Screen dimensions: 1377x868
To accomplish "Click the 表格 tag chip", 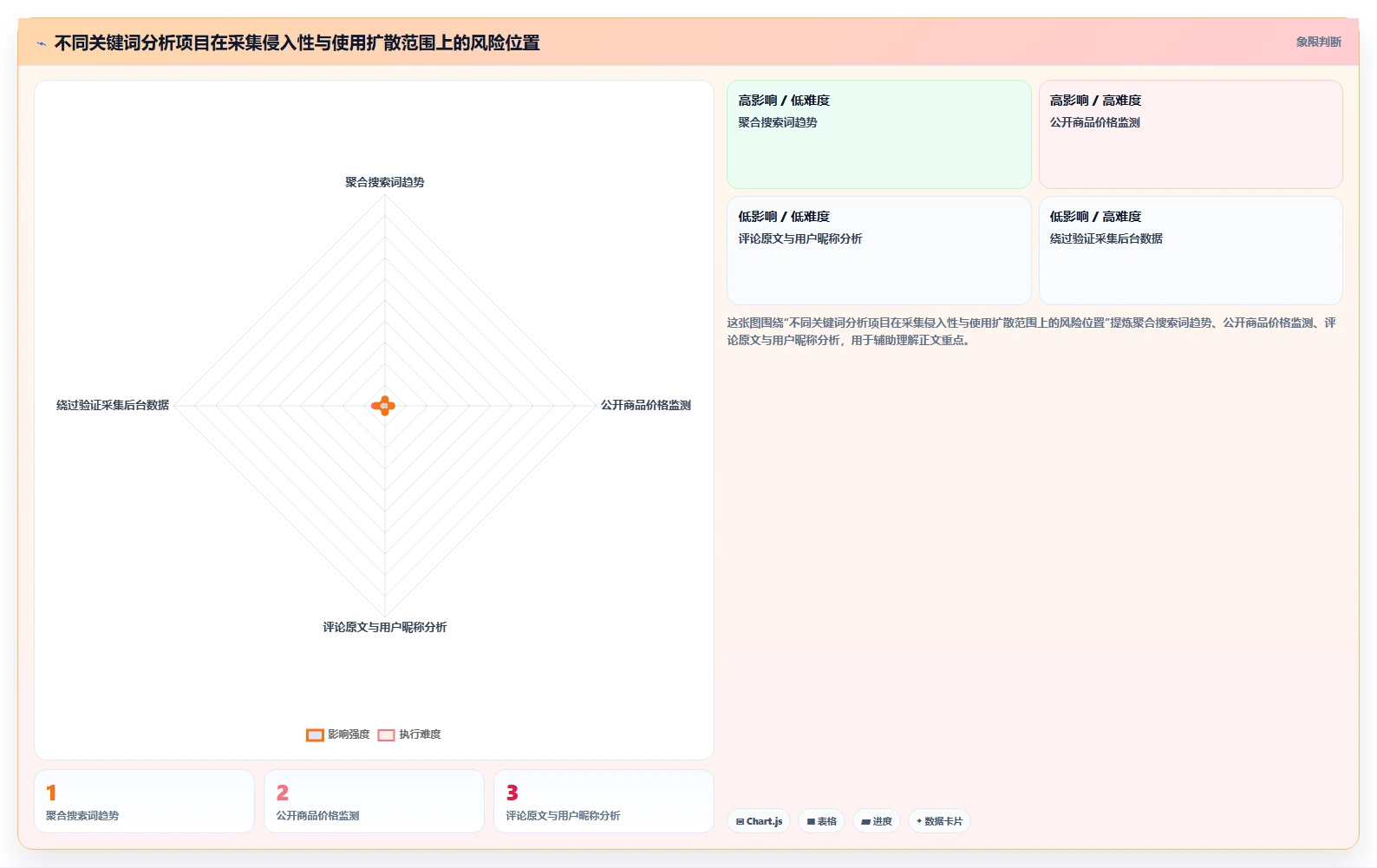I will (822, 821).
